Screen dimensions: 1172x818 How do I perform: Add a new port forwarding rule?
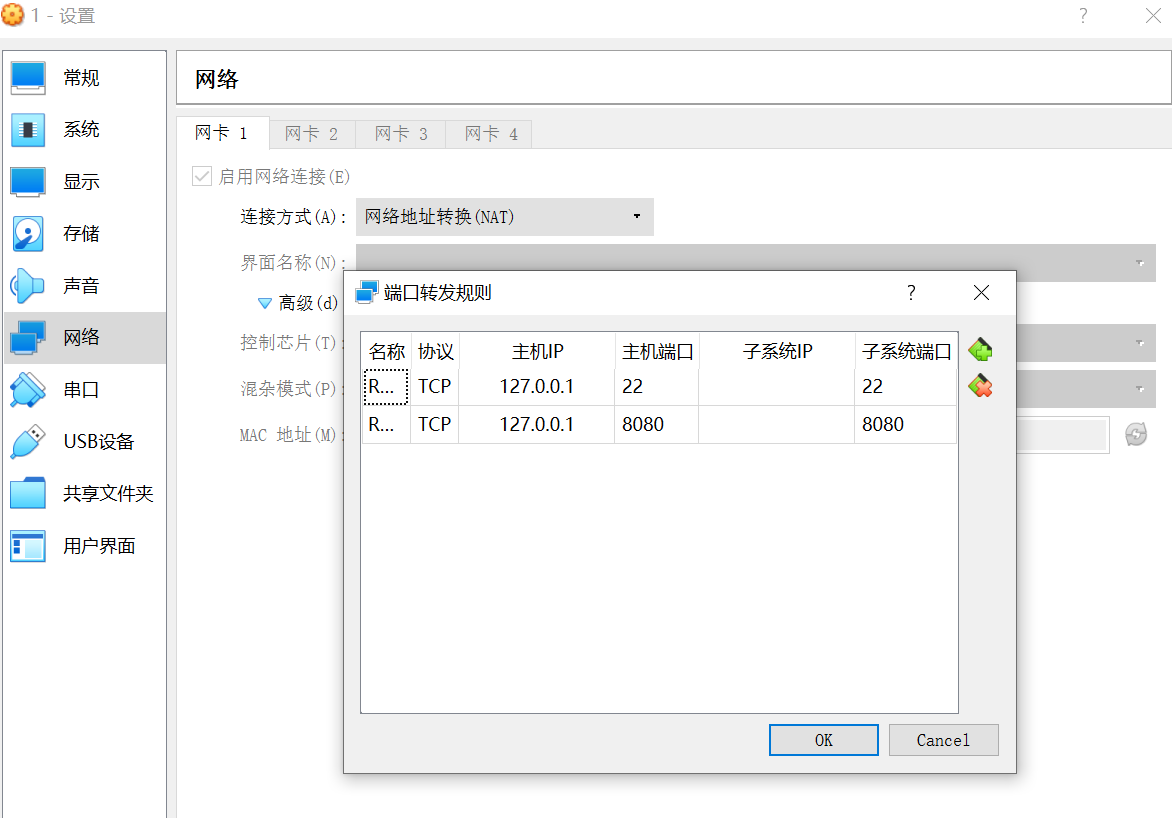point(980,348)
